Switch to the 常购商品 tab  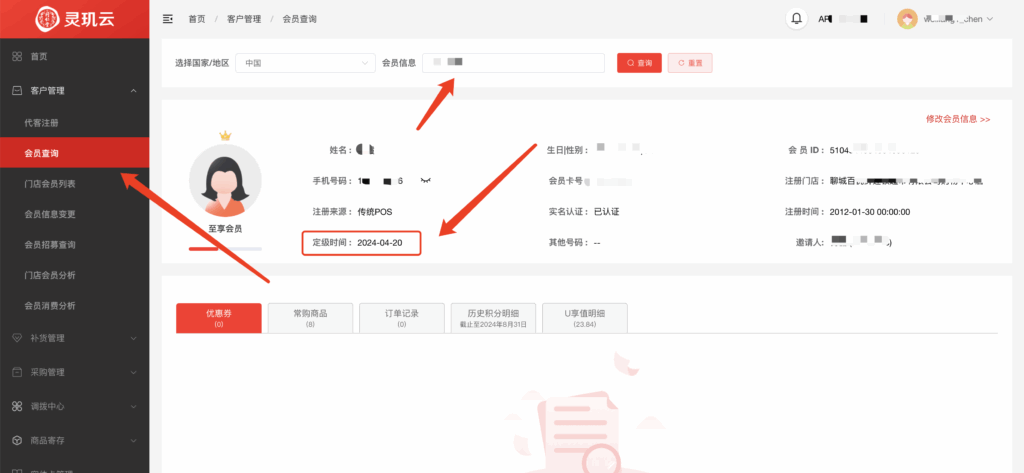[x=310, y=318]
